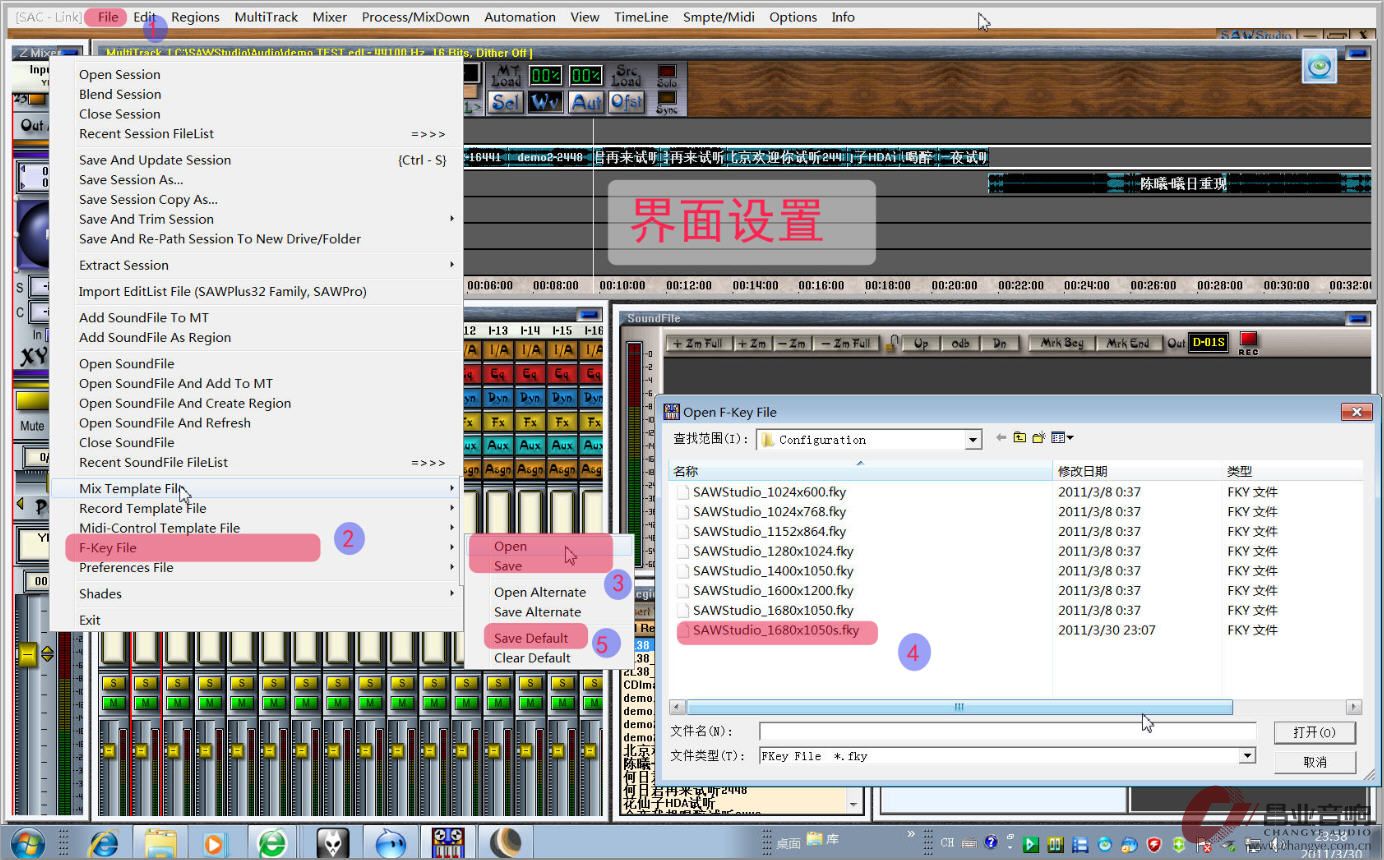
Task: Open the Automation menu
Action: point(519,17)
